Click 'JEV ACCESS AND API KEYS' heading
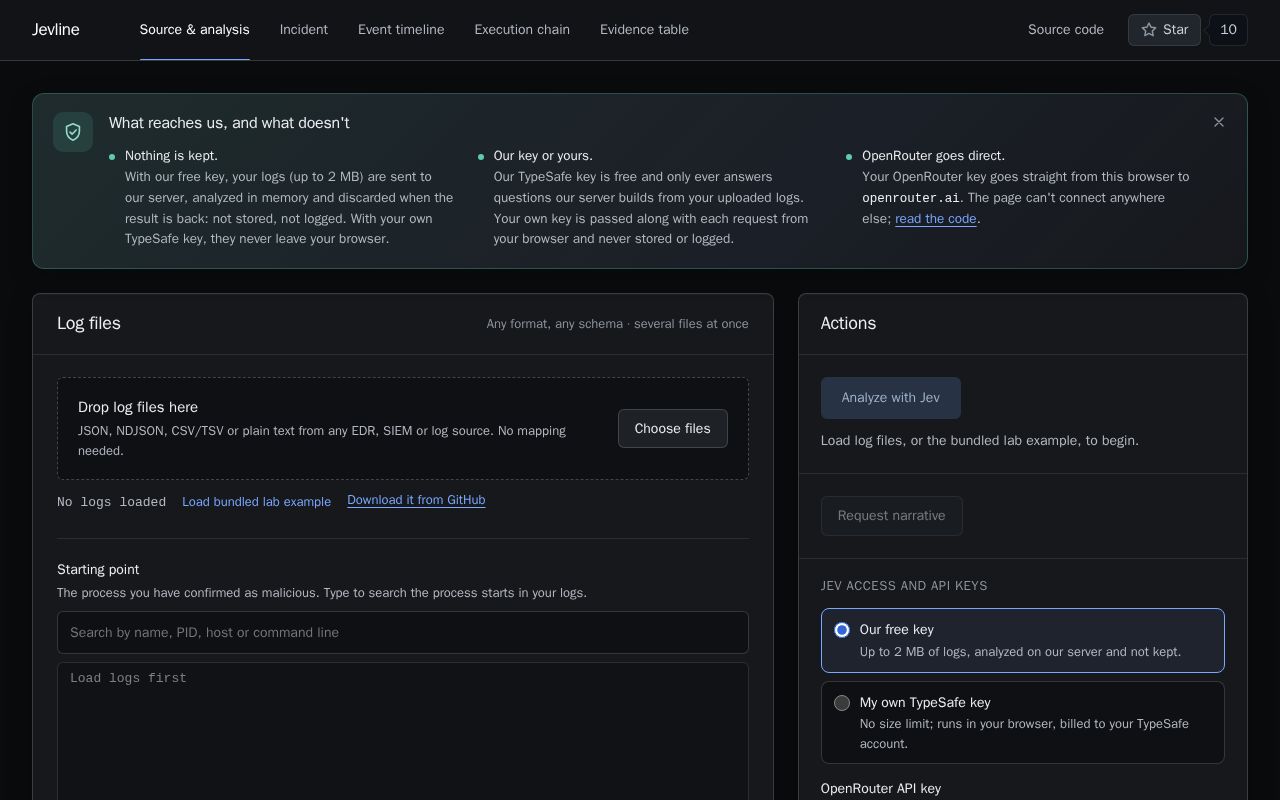The height and width of the screenshot is (800, 1280). point(904,586)
